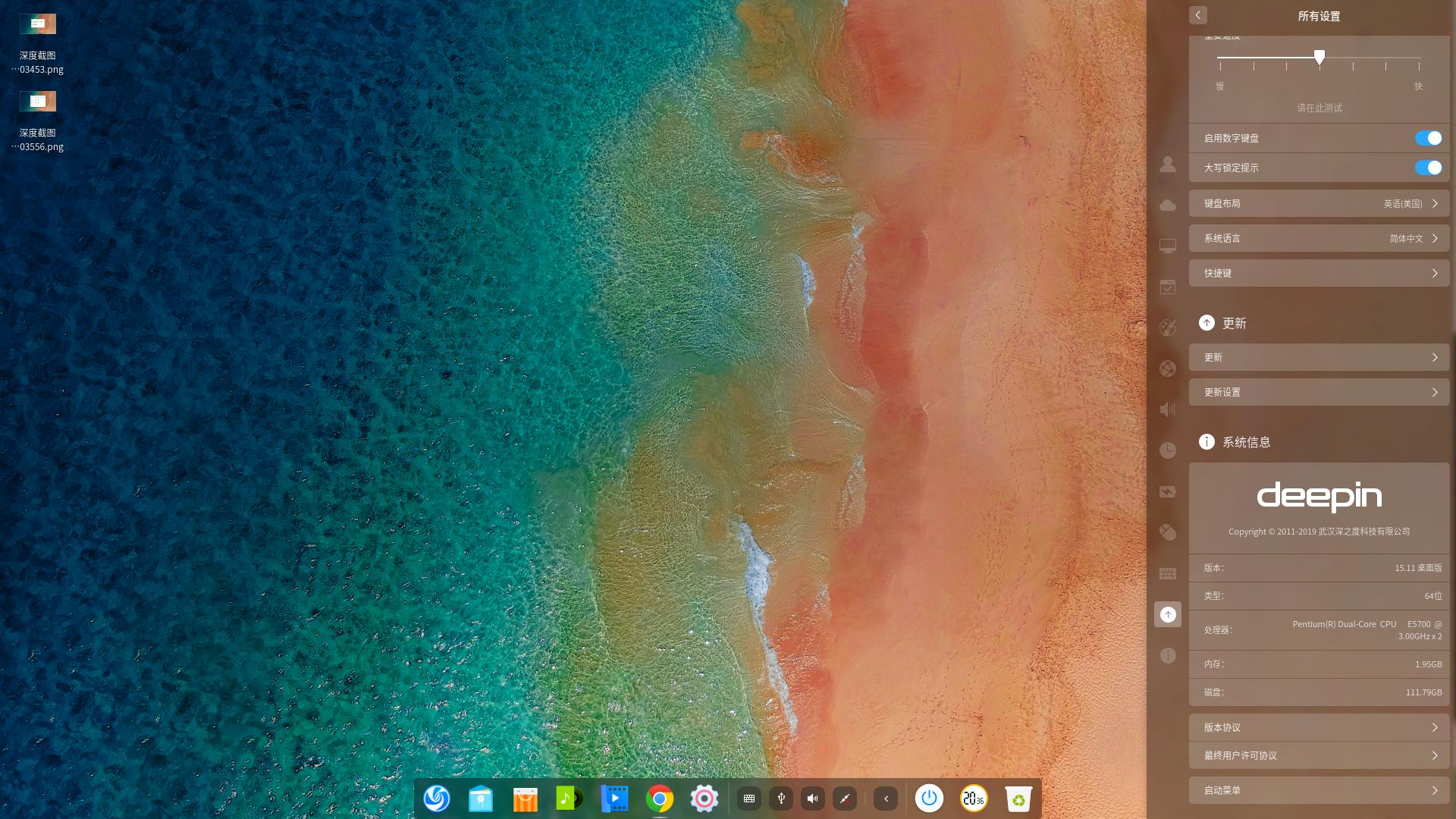Expand system language Simplified Chinese row
1456x819 pixels.
pos(1319,238)
